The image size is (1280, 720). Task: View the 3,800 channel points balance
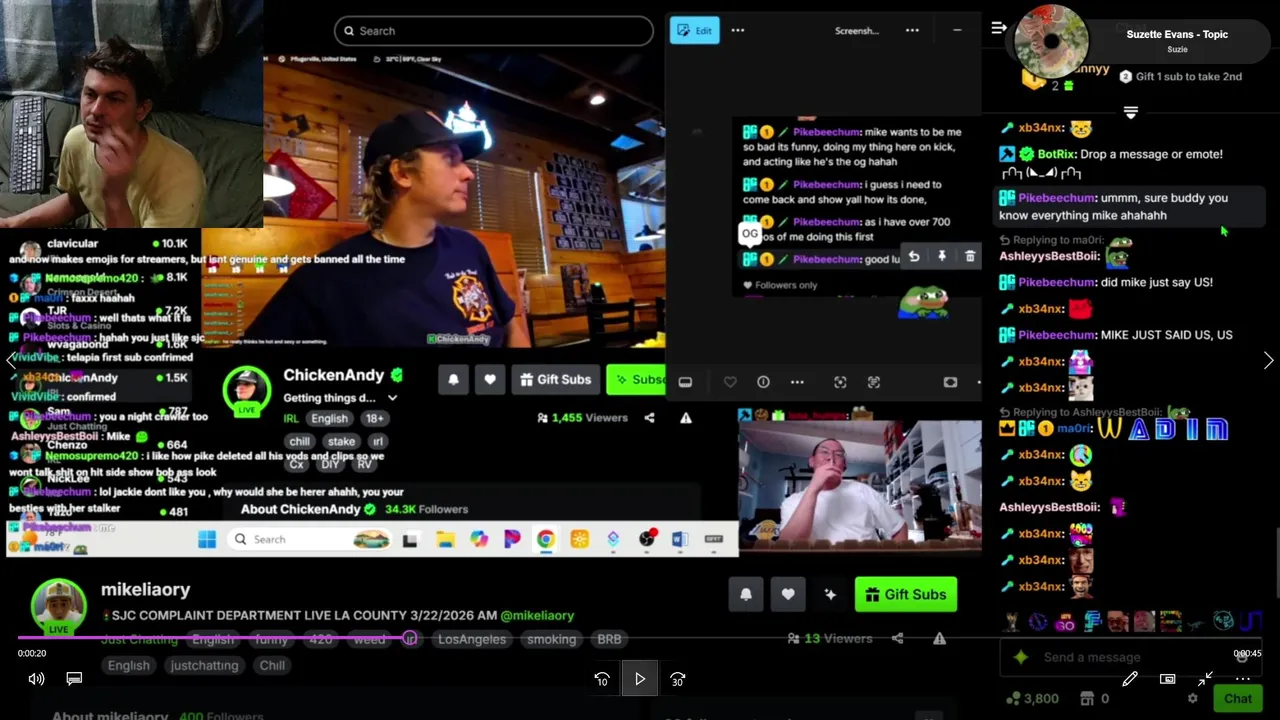pos(1032,699)
